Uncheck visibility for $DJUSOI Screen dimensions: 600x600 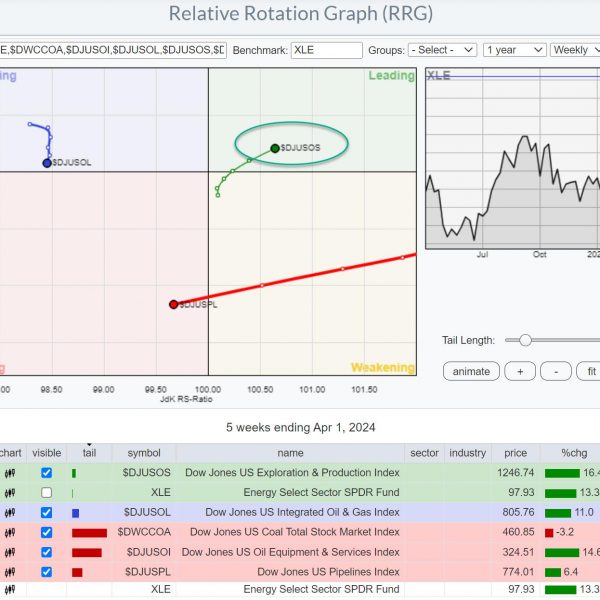46,552
